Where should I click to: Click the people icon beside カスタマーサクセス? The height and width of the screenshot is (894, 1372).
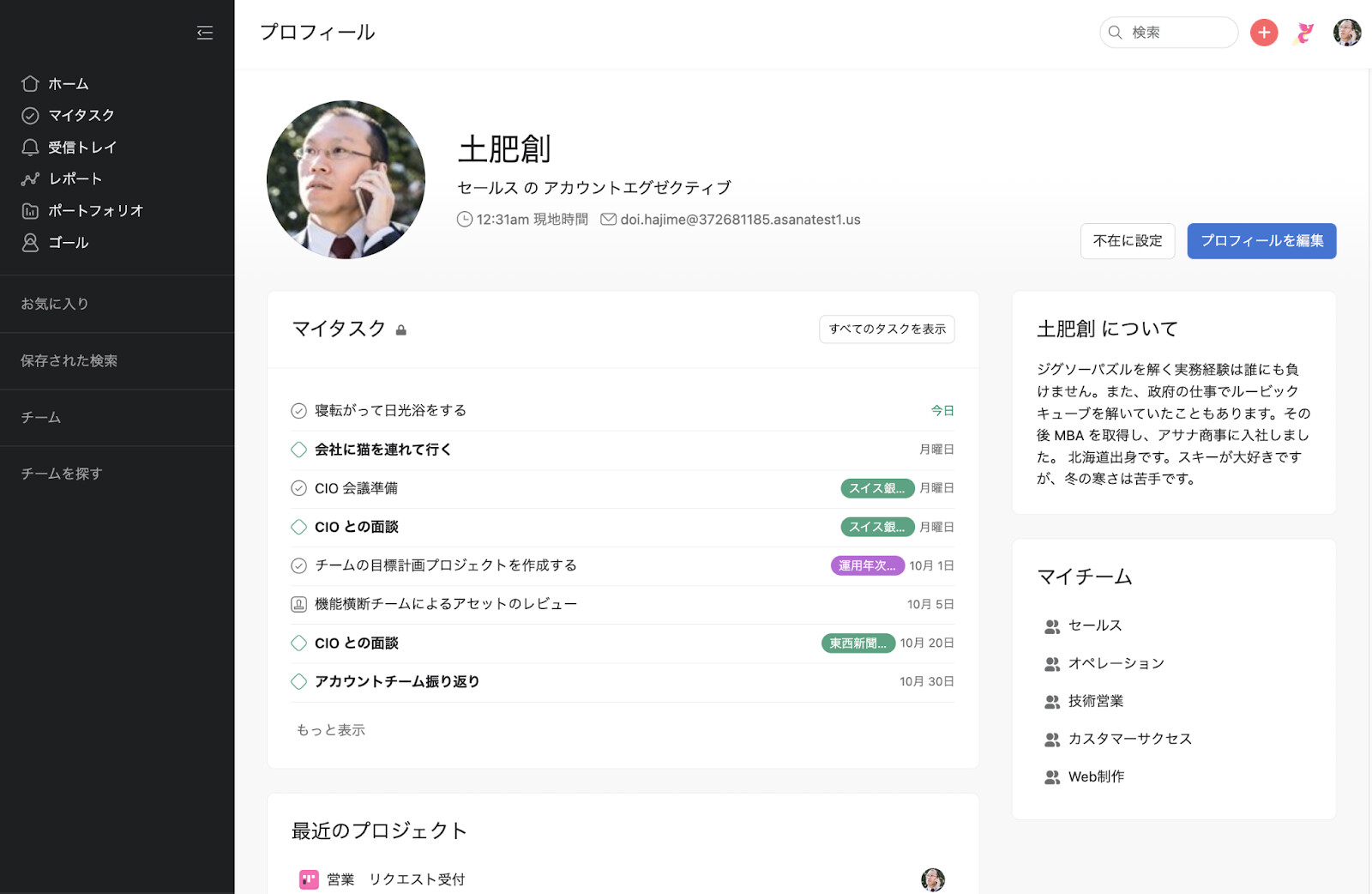[1052, 740]
